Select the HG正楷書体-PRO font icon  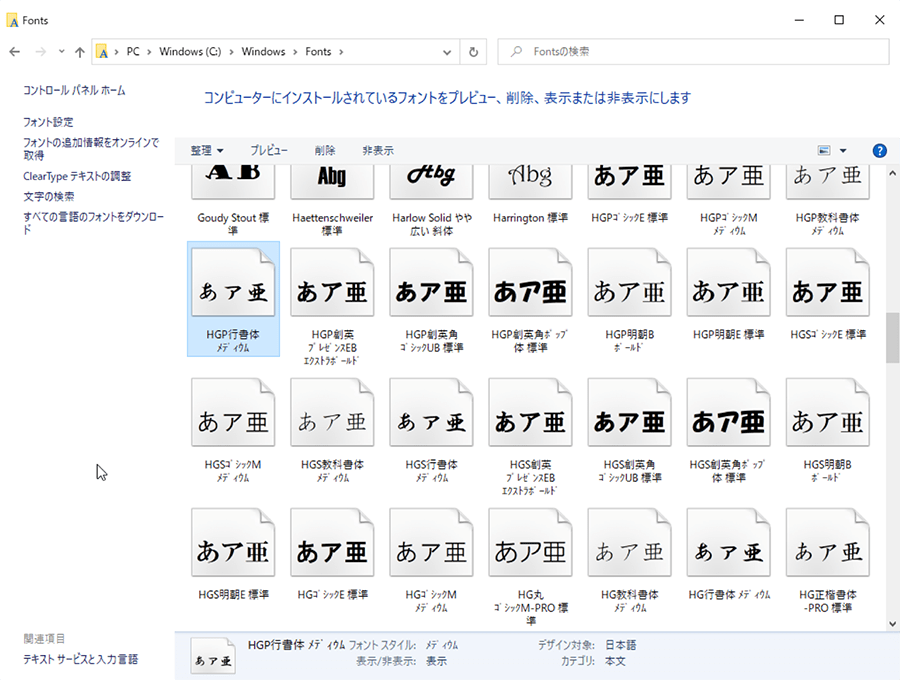(828, 550)
